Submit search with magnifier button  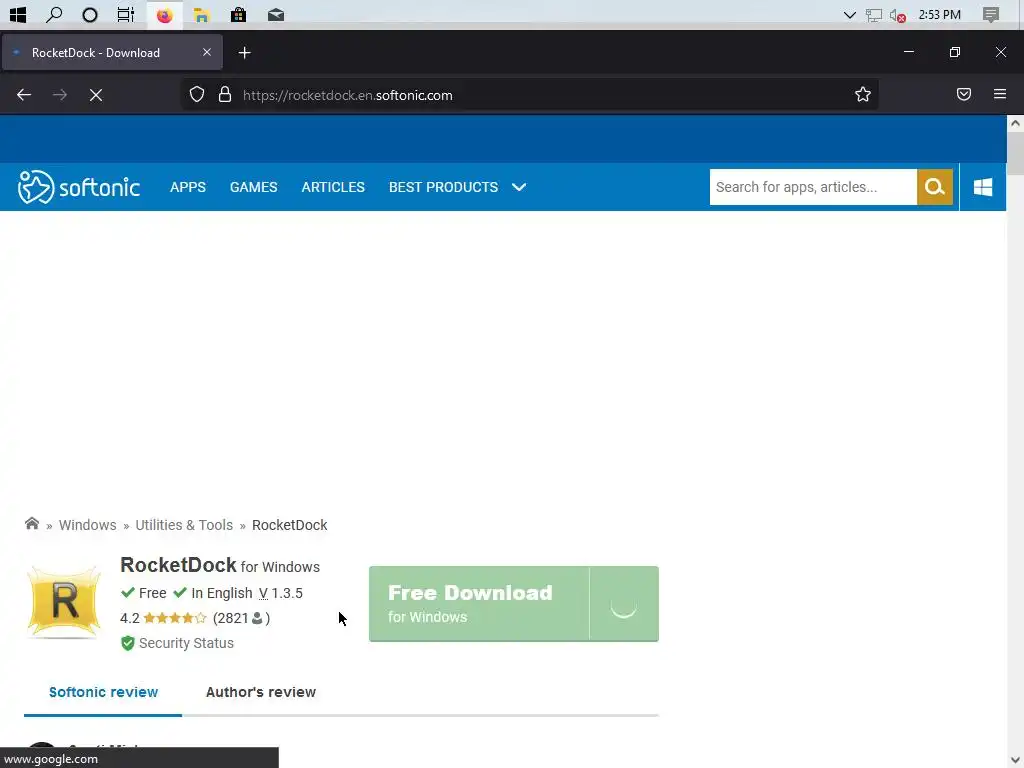[x=935, y=187]
